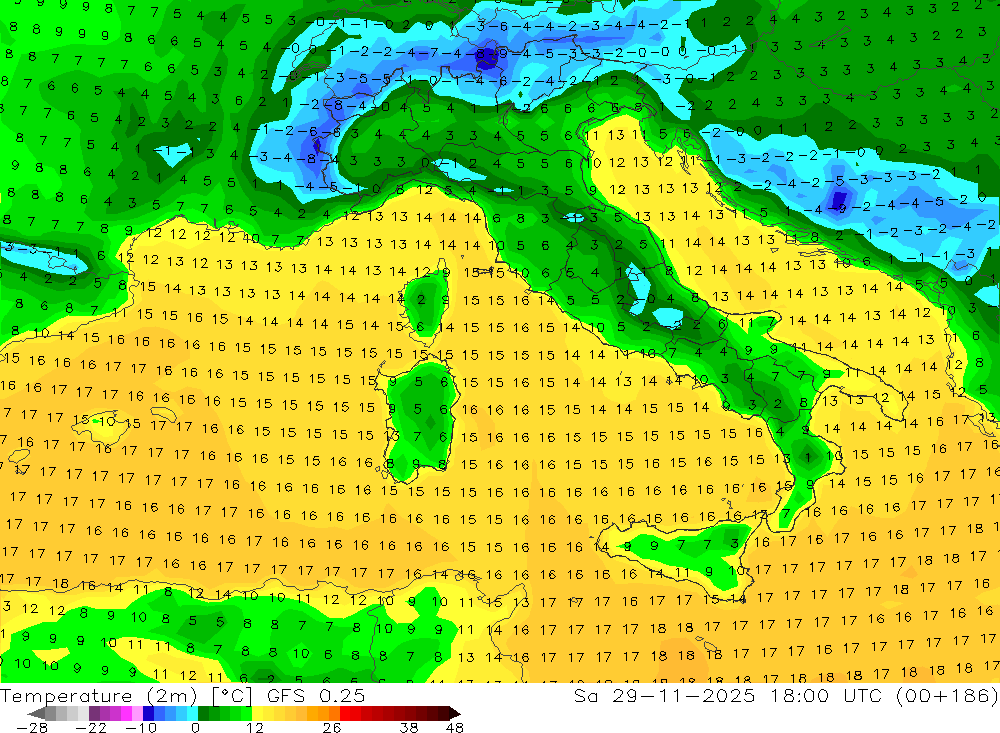Select the dark navy blue legend swatch
The width and height of the screenshot is (1000, 733).
(x=149, y=714)
